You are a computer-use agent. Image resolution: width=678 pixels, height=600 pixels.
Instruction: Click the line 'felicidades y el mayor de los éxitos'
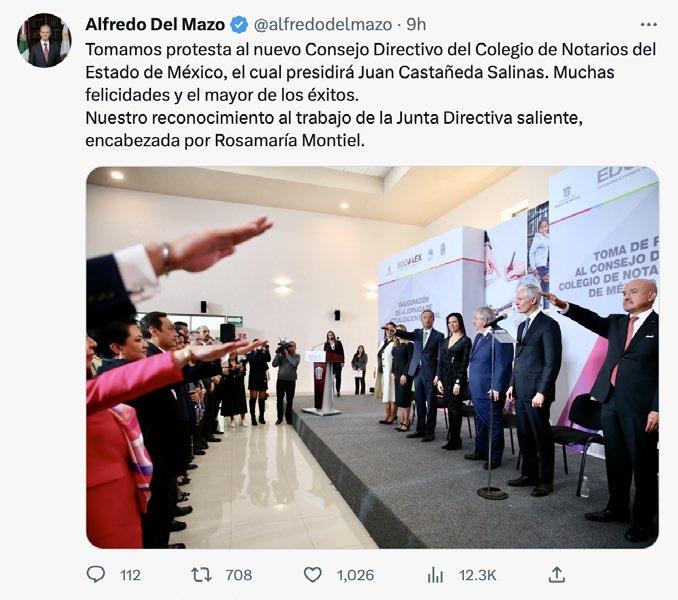(222, 95)
